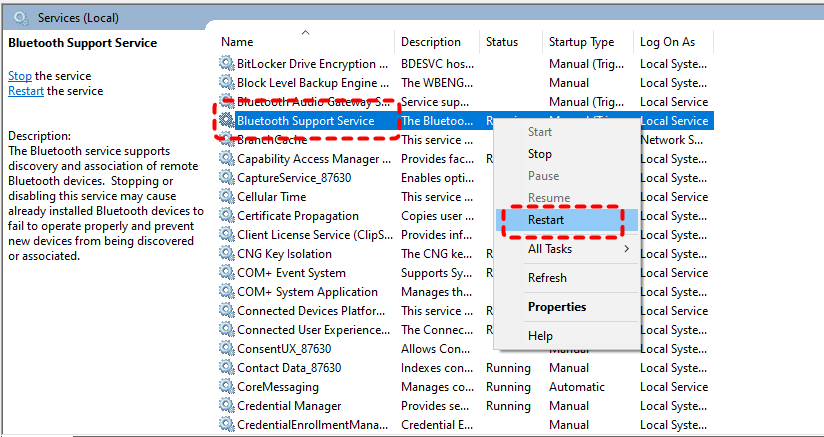
Task: Open Properties from the context menu
Action: 557,307
